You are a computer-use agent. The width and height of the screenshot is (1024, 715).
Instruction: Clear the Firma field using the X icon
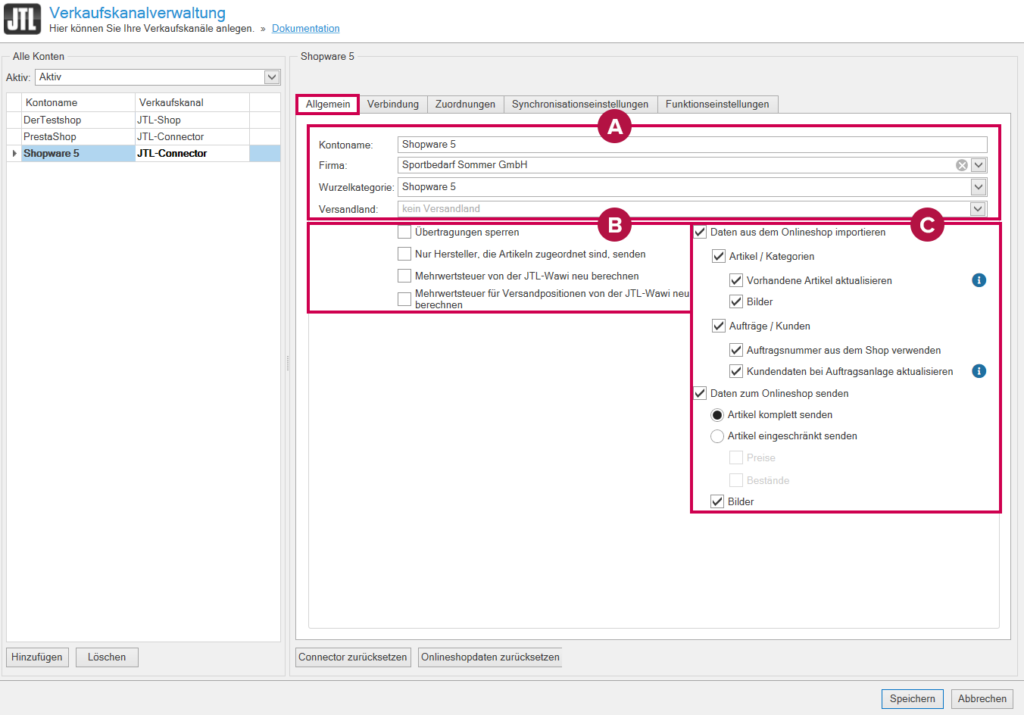pyautogui.click(x=961, y=166)
